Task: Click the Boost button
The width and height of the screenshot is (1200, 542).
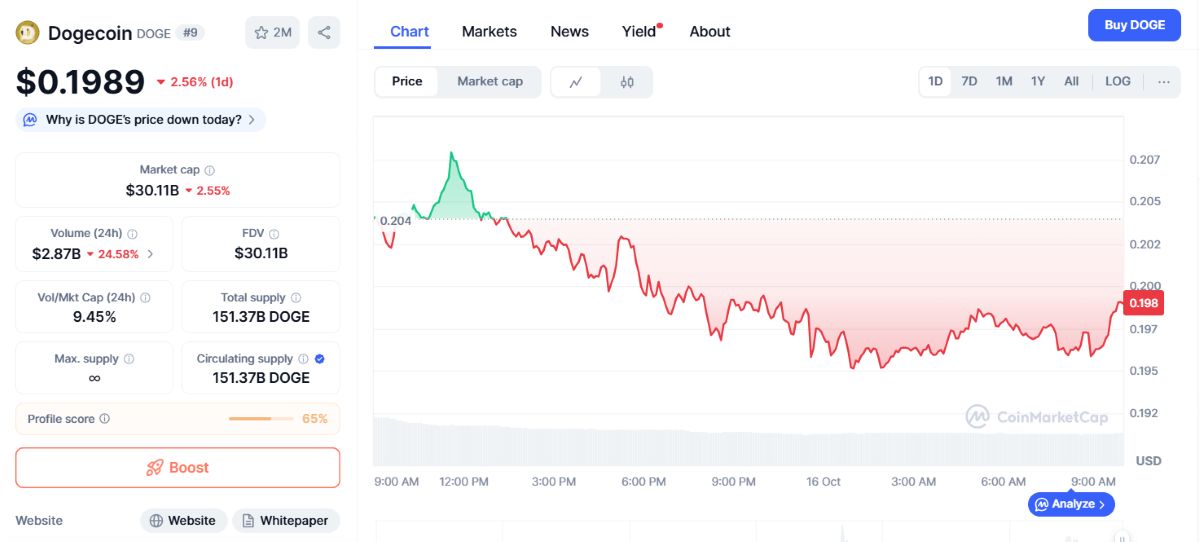Action: tap(178, 468)
